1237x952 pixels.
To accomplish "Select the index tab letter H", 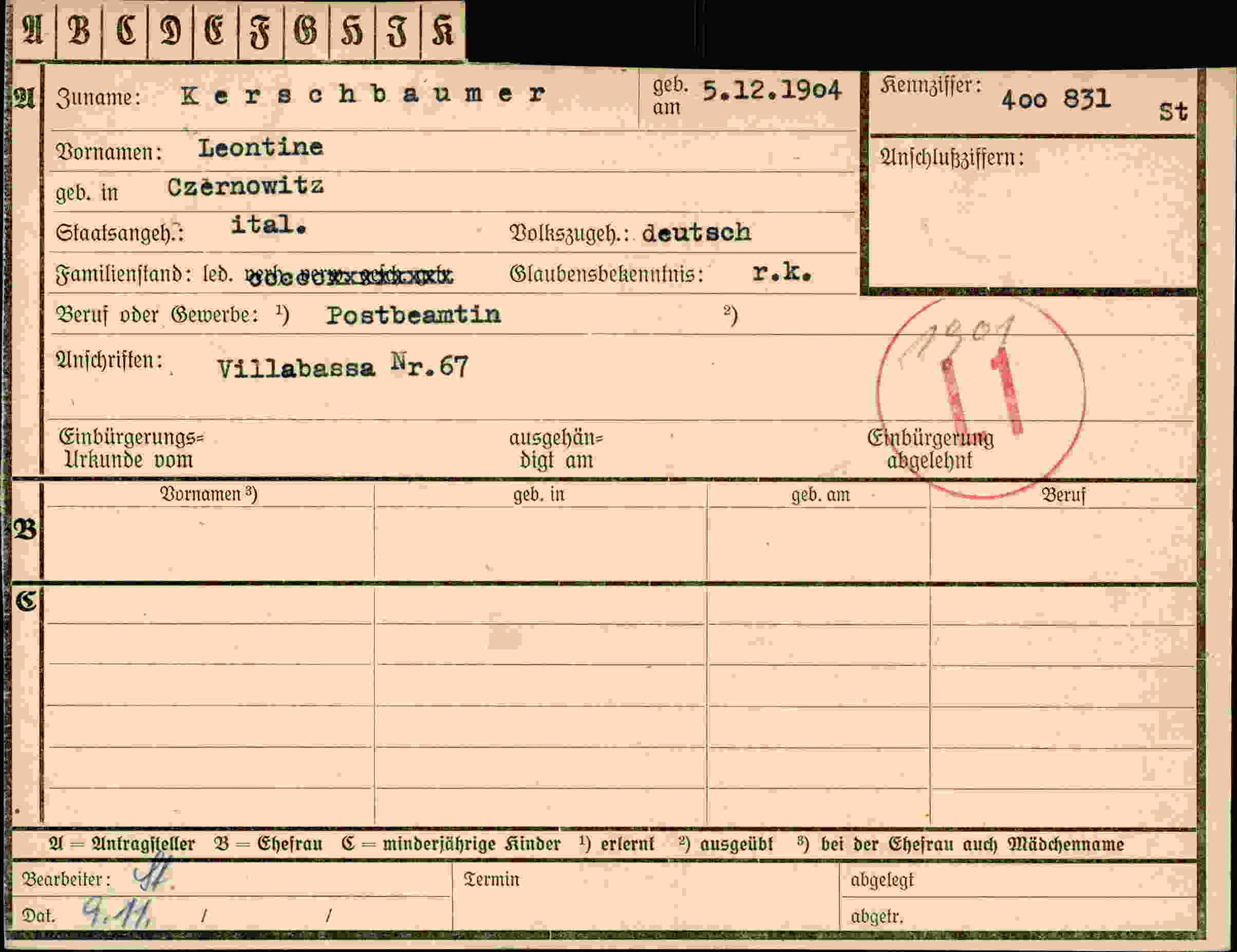I will tap(352, 32).
